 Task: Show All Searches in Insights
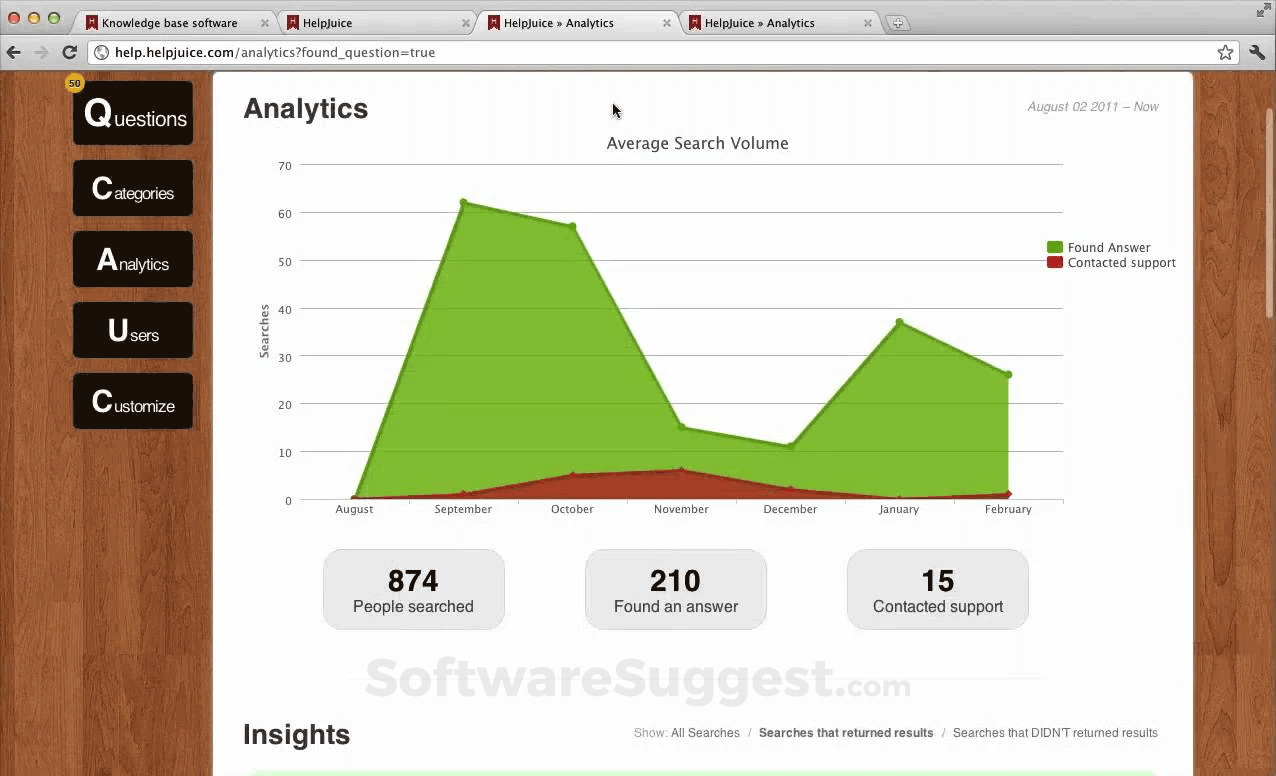[705, 733]
